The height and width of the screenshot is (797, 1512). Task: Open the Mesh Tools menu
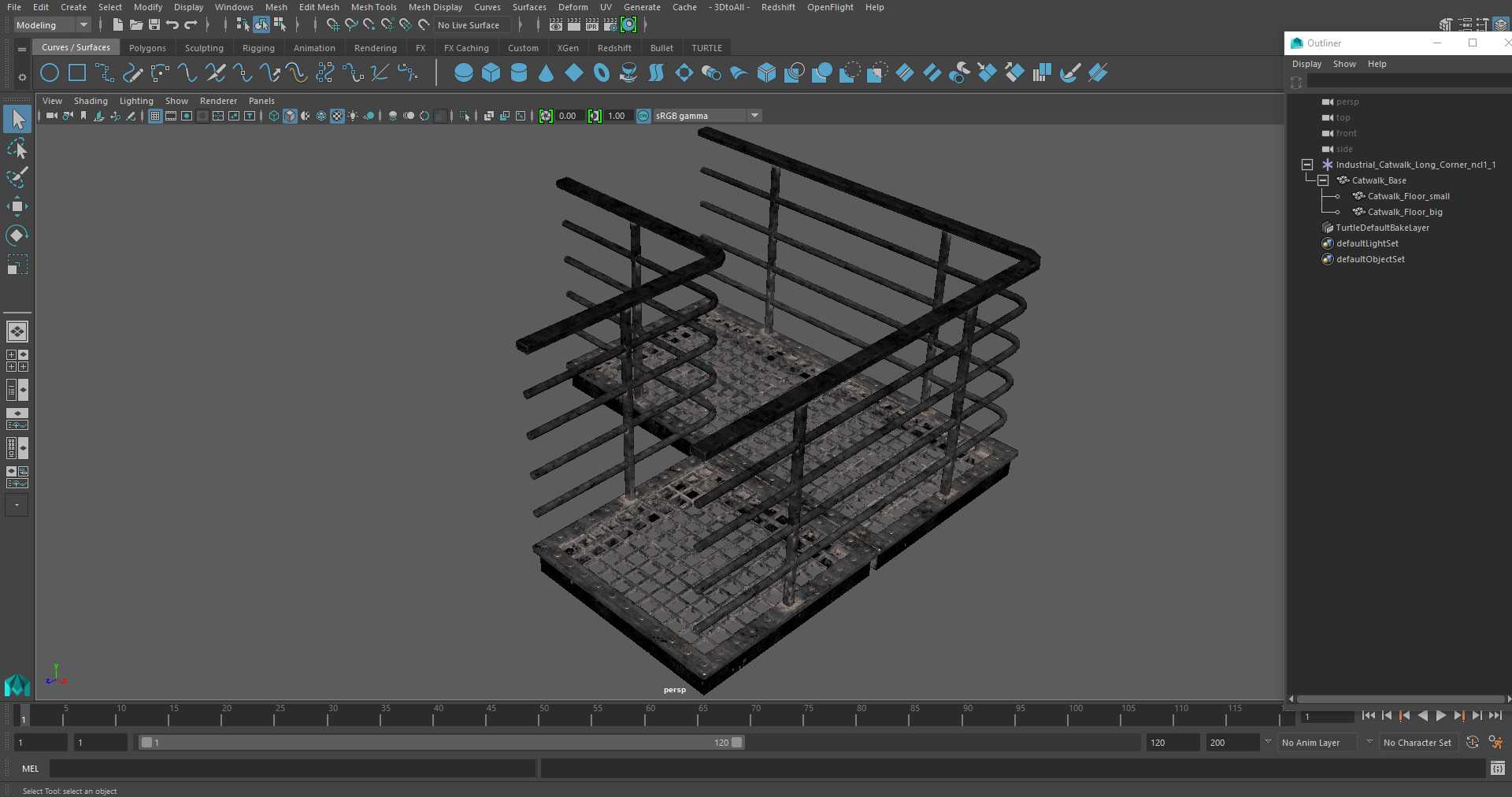[x=373, y=7]
